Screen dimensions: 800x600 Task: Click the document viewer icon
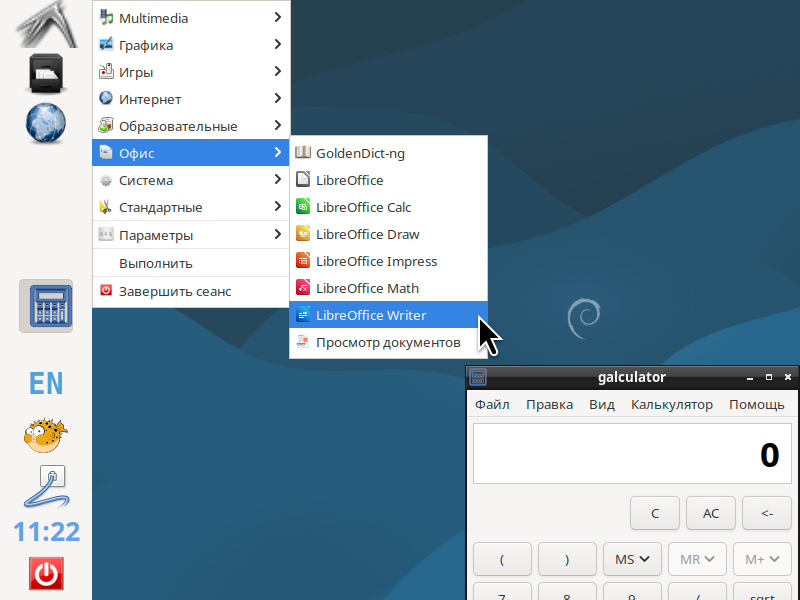(303, 342)
